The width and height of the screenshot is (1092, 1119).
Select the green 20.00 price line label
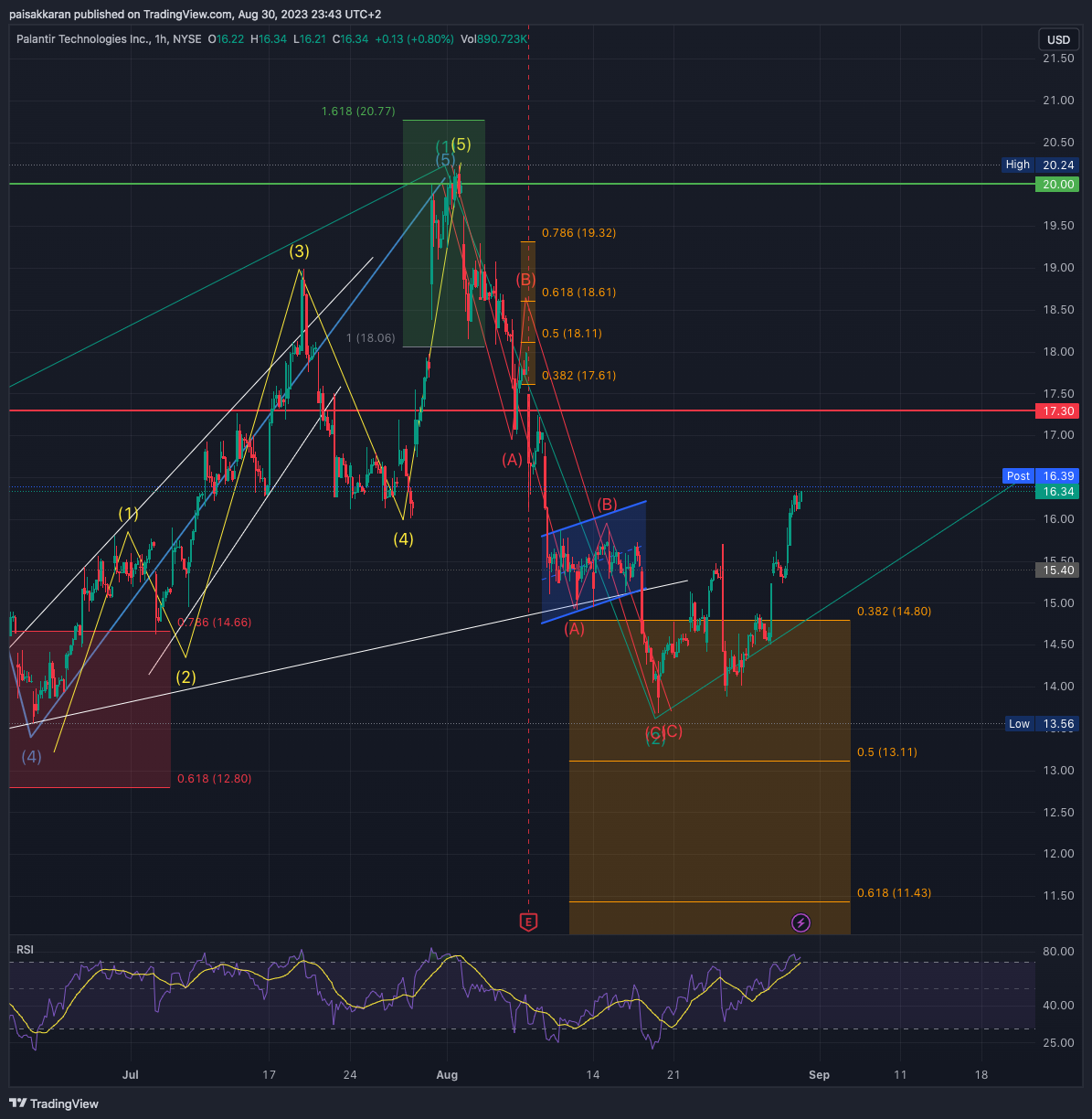click(1056, 185)
